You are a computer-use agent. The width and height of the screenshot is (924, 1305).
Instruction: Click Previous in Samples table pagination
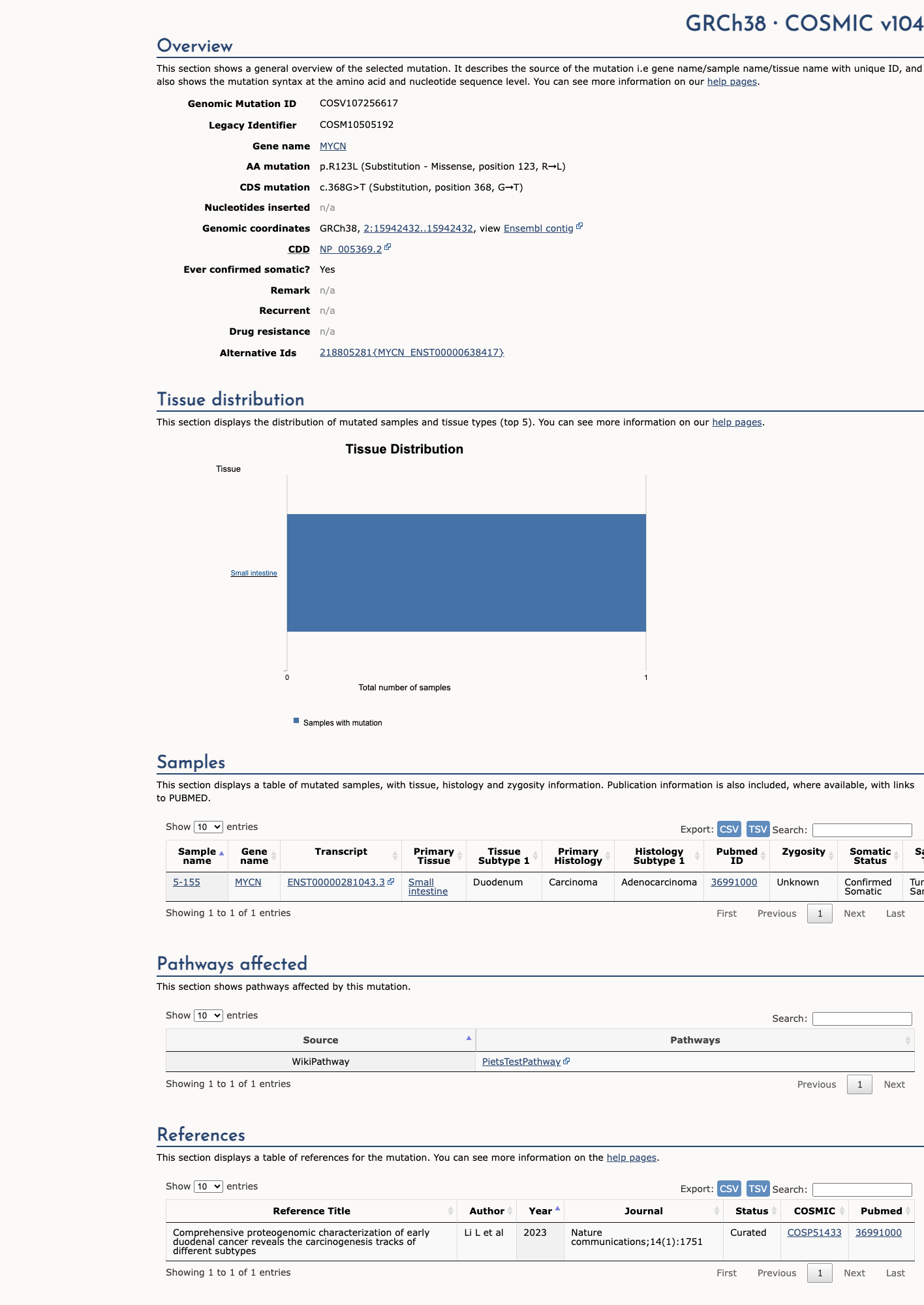tap(777, 913)
